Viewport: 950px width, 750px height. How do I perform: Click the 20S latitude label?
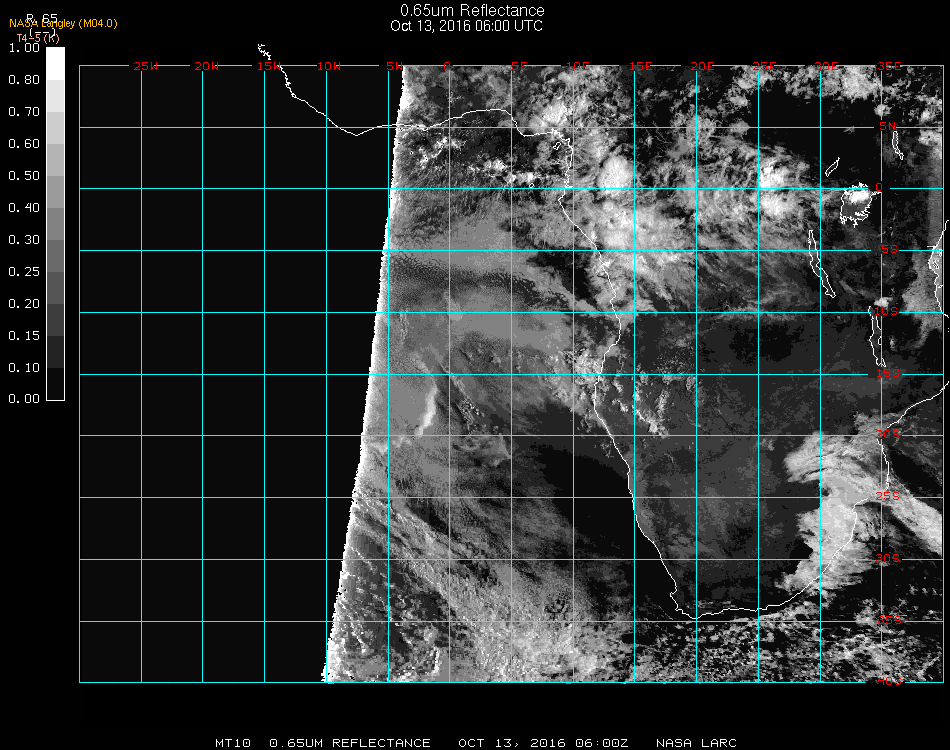point(888,434)
